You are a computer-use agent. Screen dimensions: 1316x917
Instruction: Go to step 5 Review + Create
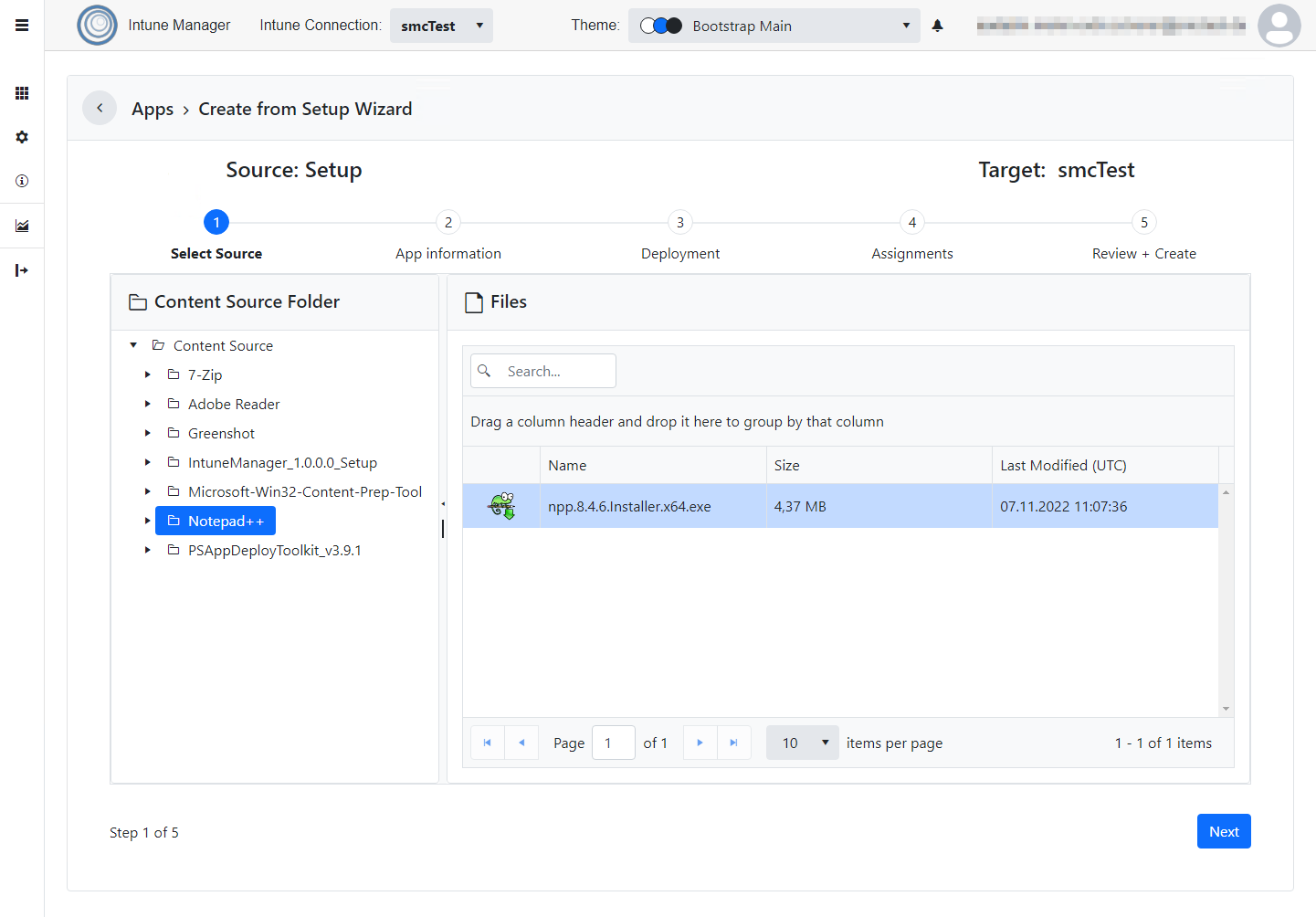1144,222
